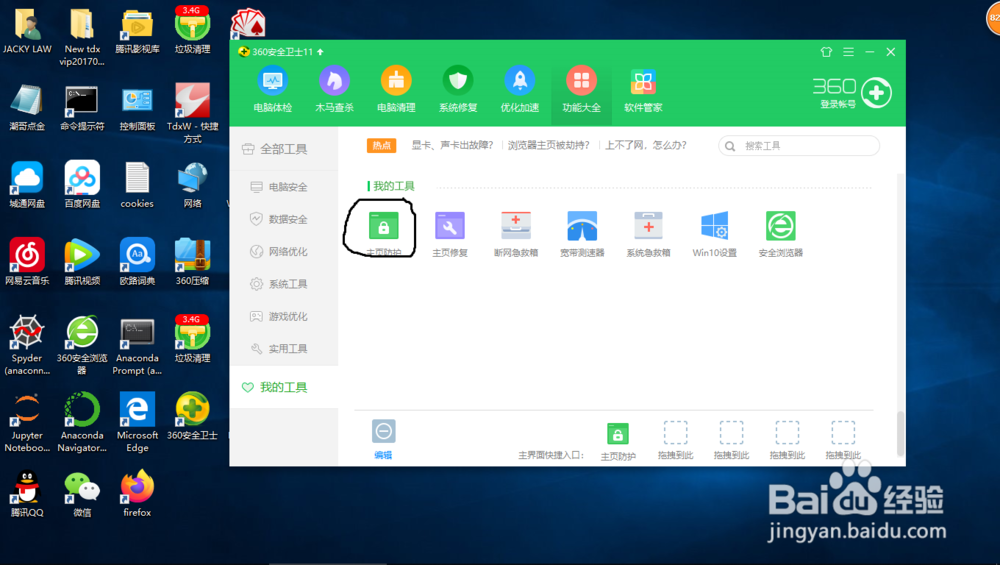This screenshot has height=565, width=1000.
Task: Open 腾讯视频 desktop icon
Action: (82, 261)
